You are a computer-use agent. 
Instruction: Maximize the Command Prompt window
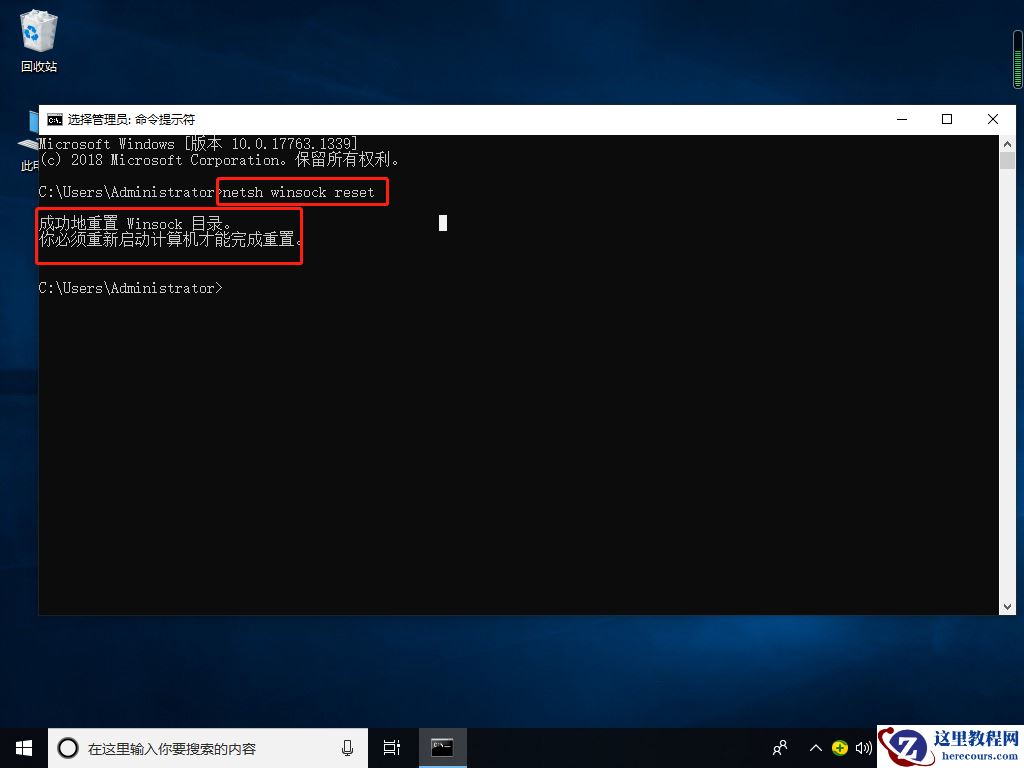click(947, 118)
